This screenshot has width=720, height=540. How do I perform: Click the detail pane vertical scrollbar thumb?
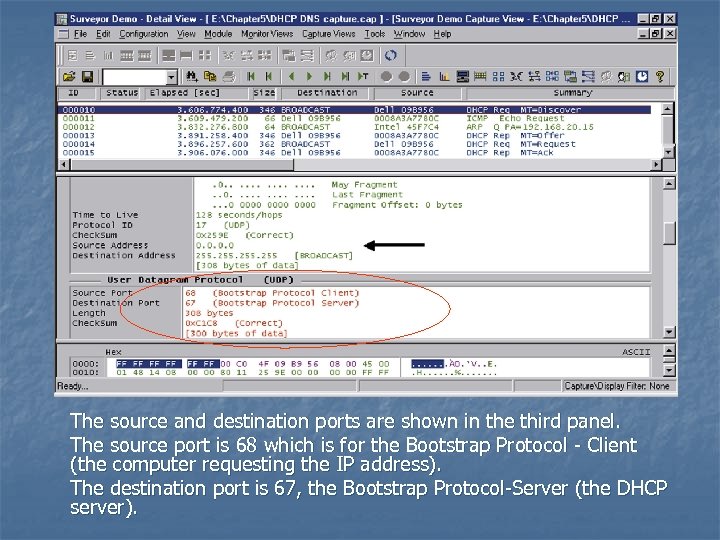[669, 233]
